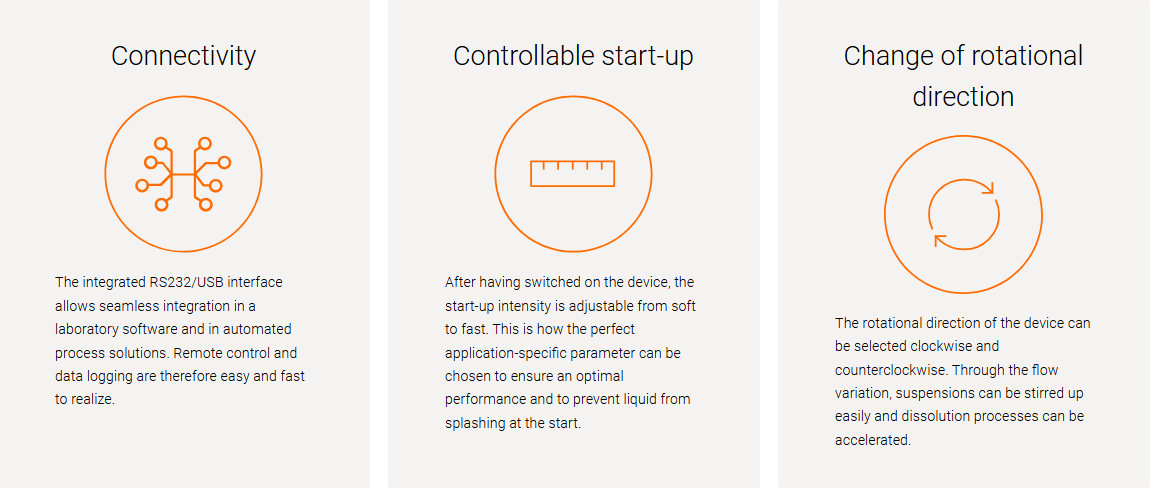The height and width of the screenshot is (490, 1156).
Task: Open the Connectivity heading
Action: click(184, 56)
